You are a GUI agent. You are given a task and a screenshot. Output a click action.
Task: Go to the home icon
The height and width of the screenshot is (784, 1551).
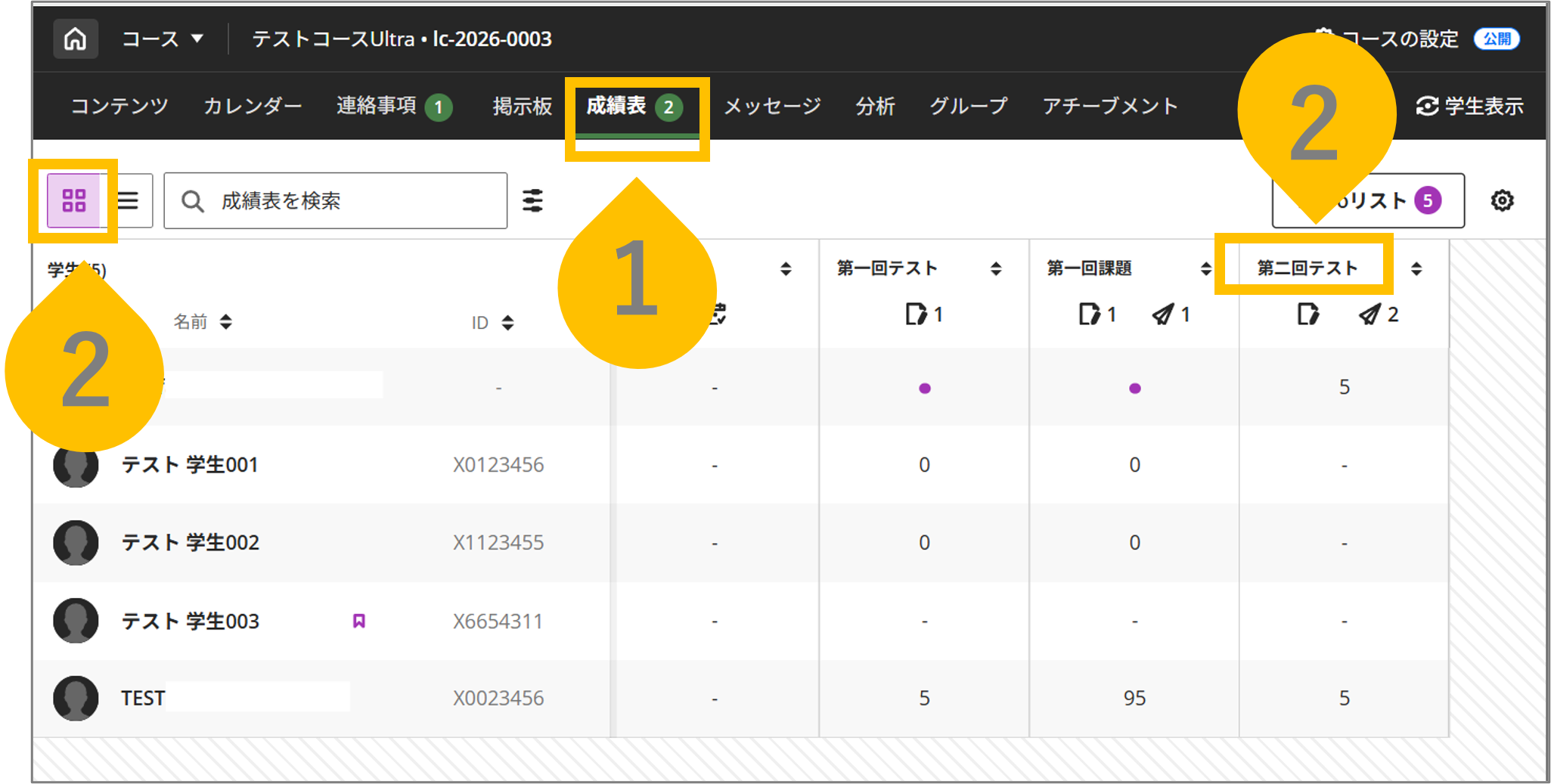tap(75, 39)
